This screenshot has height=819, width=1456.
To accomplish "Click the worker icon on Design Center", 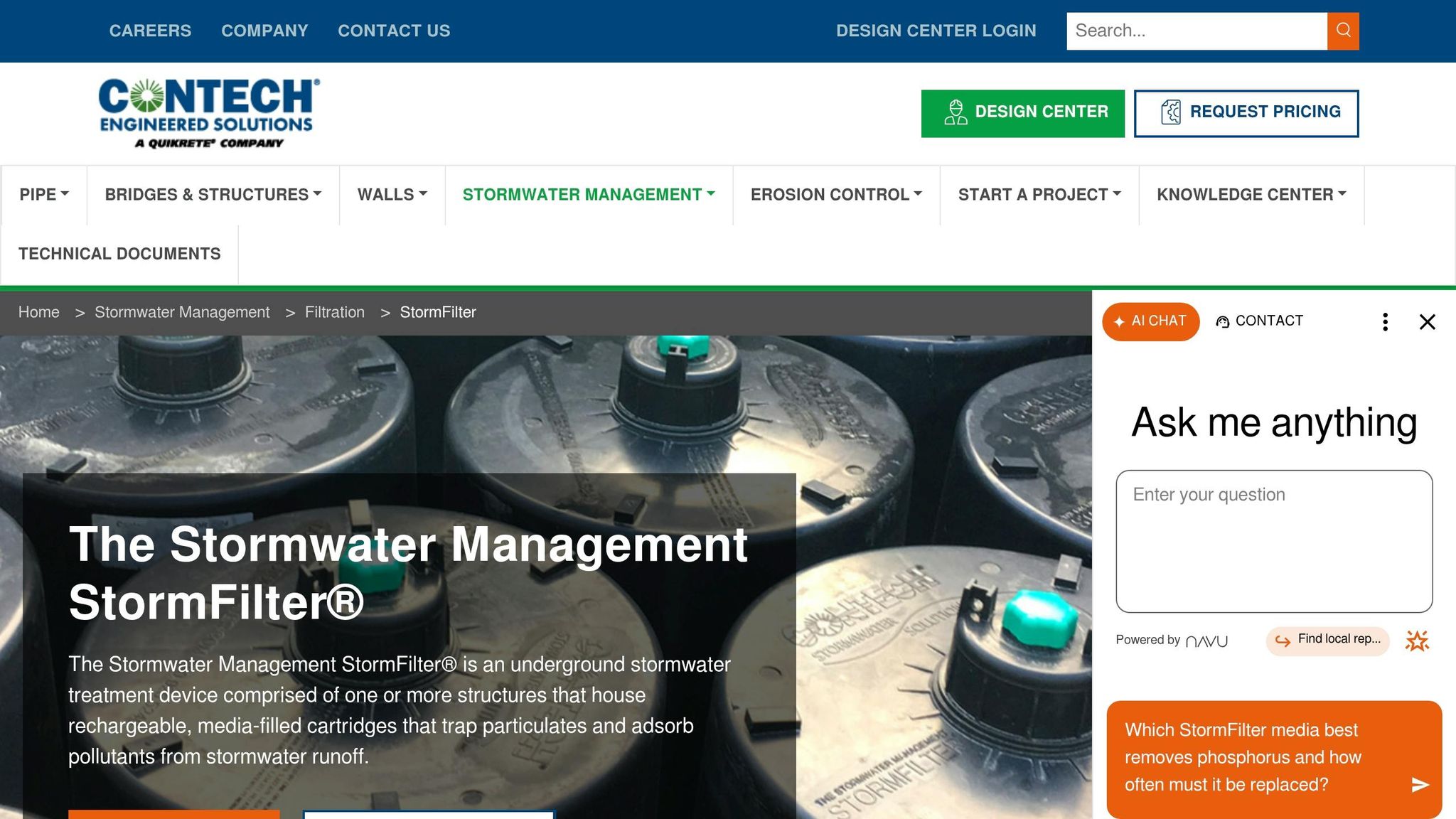I will (x=955, y=112).
